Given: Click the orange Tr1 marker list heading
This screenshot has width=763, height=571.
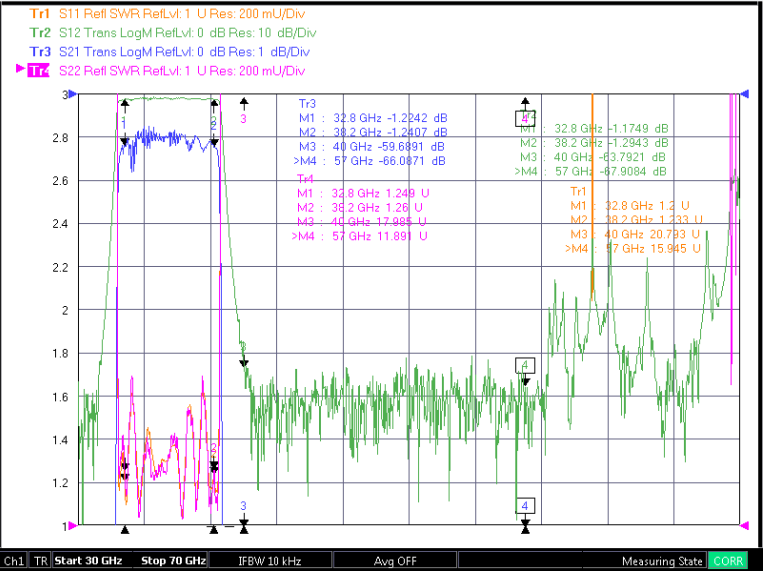Looking at the screenshot, I should click(579, 191).
